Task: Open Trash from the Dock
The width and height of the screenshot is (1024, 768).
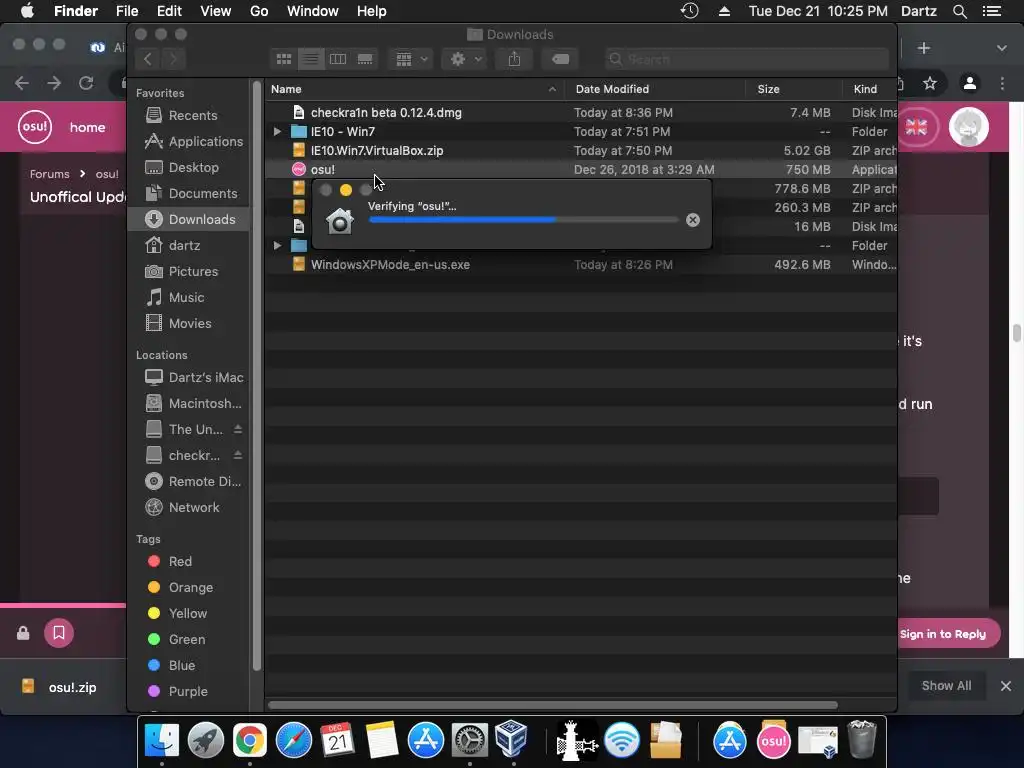Action: pos(861,740)
